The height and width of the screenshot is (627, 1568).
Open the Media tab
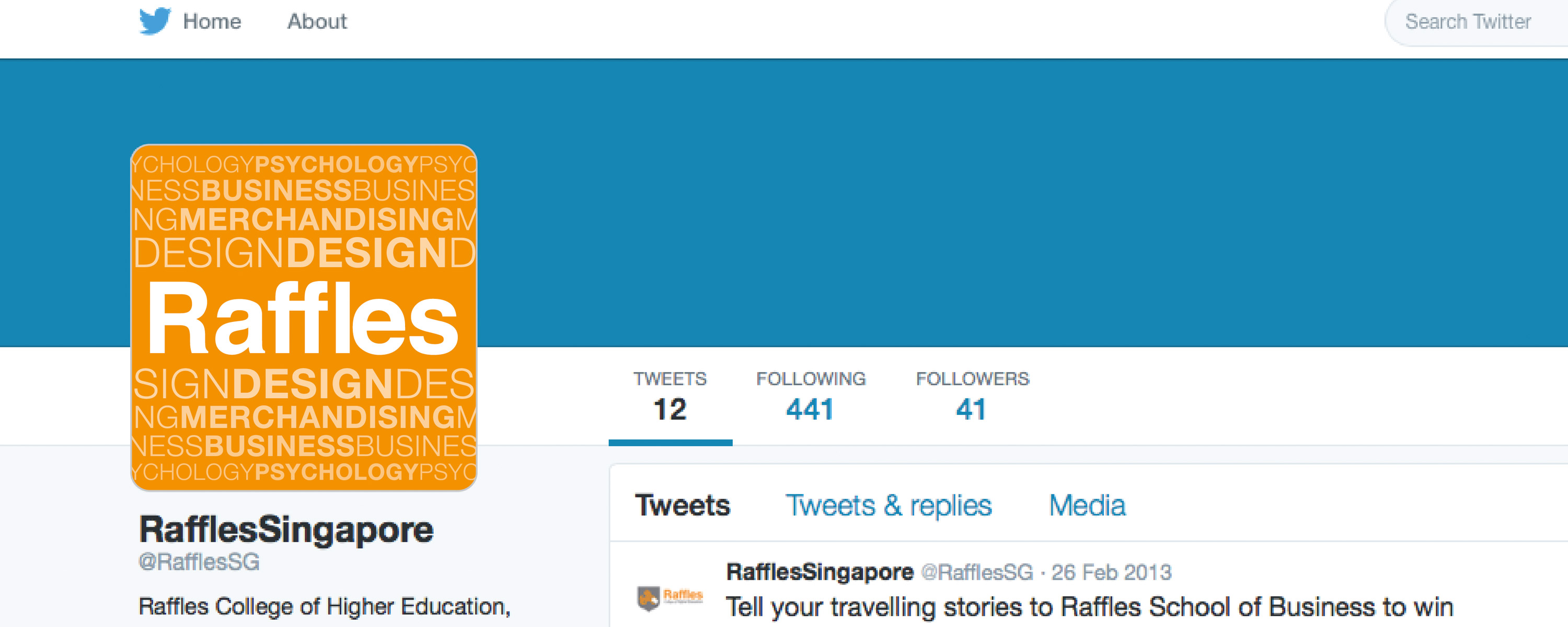1087,505
